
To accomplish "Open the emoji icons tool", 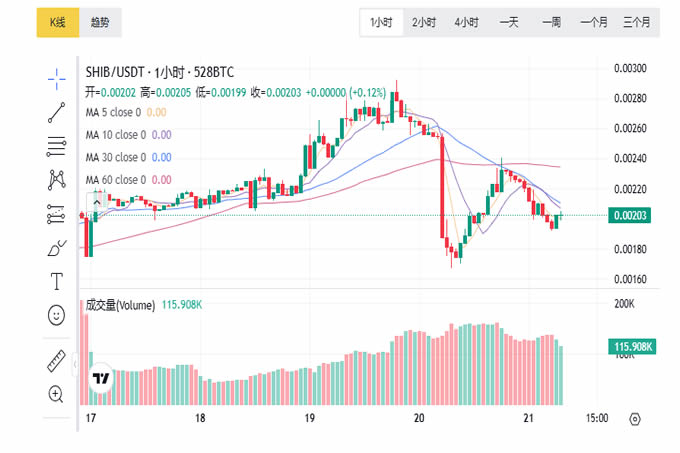I will coord(56,315).
